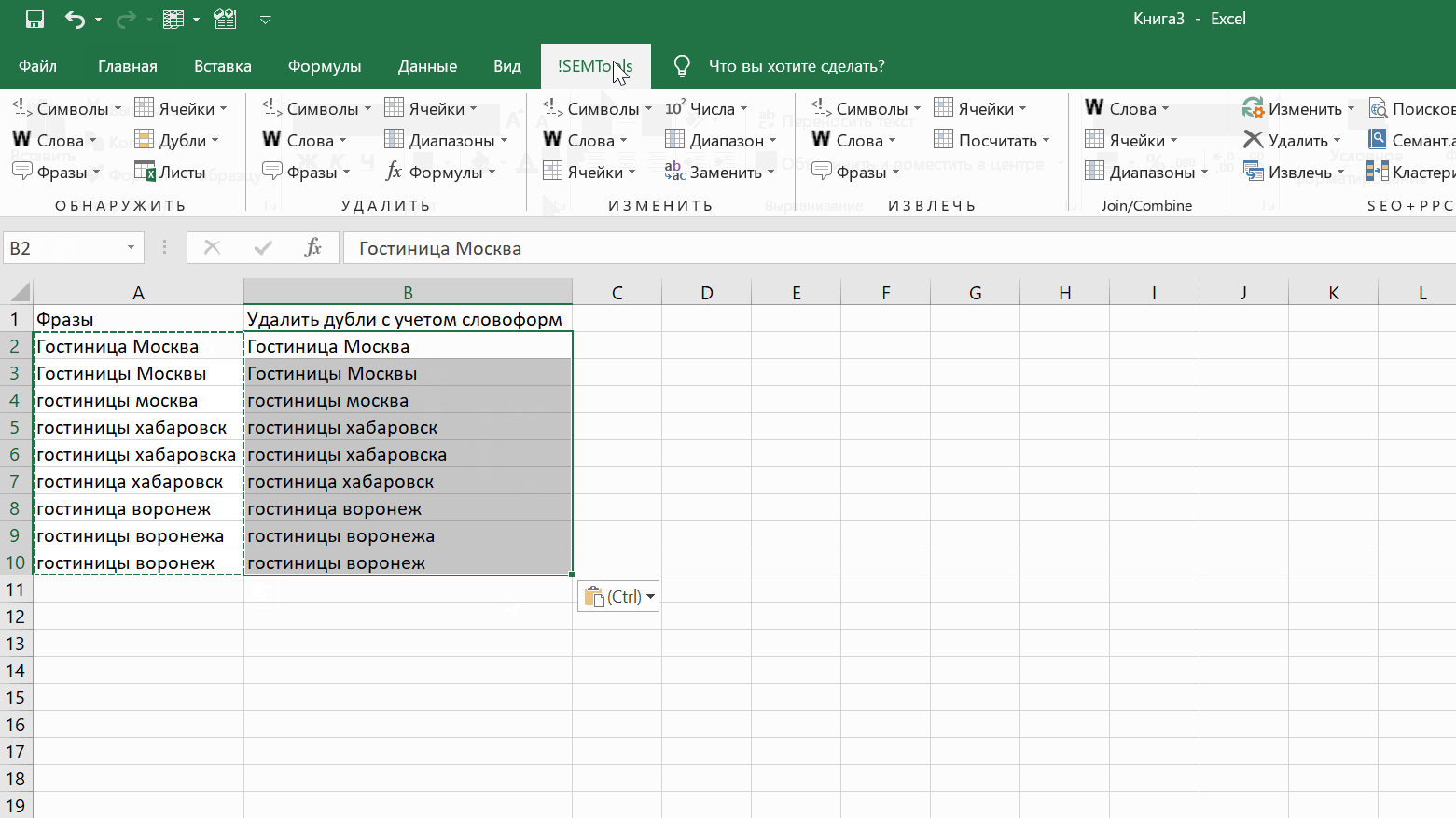The height and width of the screenshot is (818, 1456).
Task: Open Ячейки in the Join/Combine group
Action: [1131, 141]
